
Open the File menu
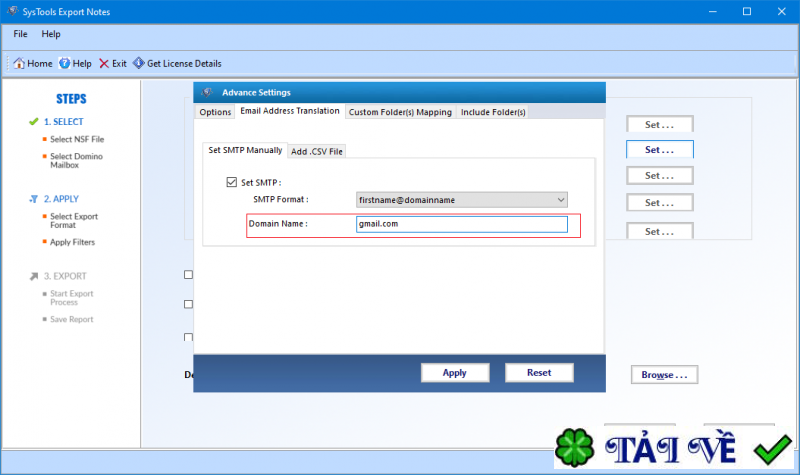20,34
